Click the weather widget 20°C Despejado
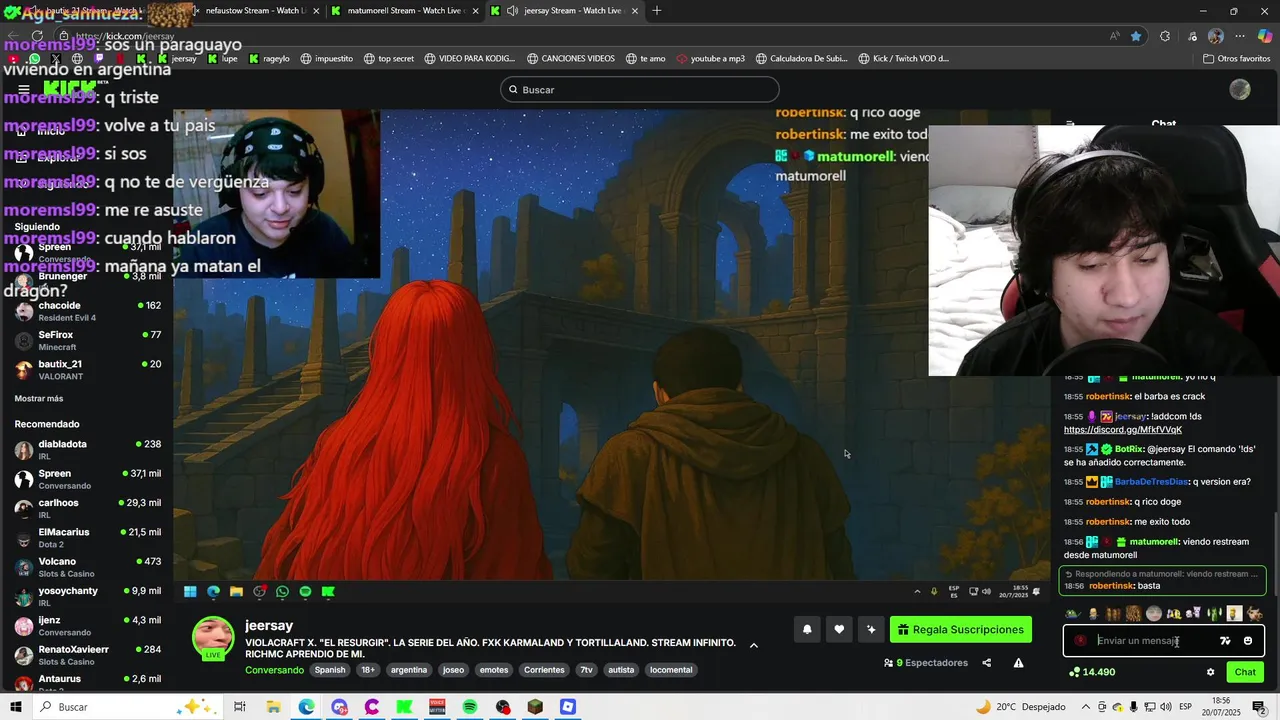 point(1020,707)
